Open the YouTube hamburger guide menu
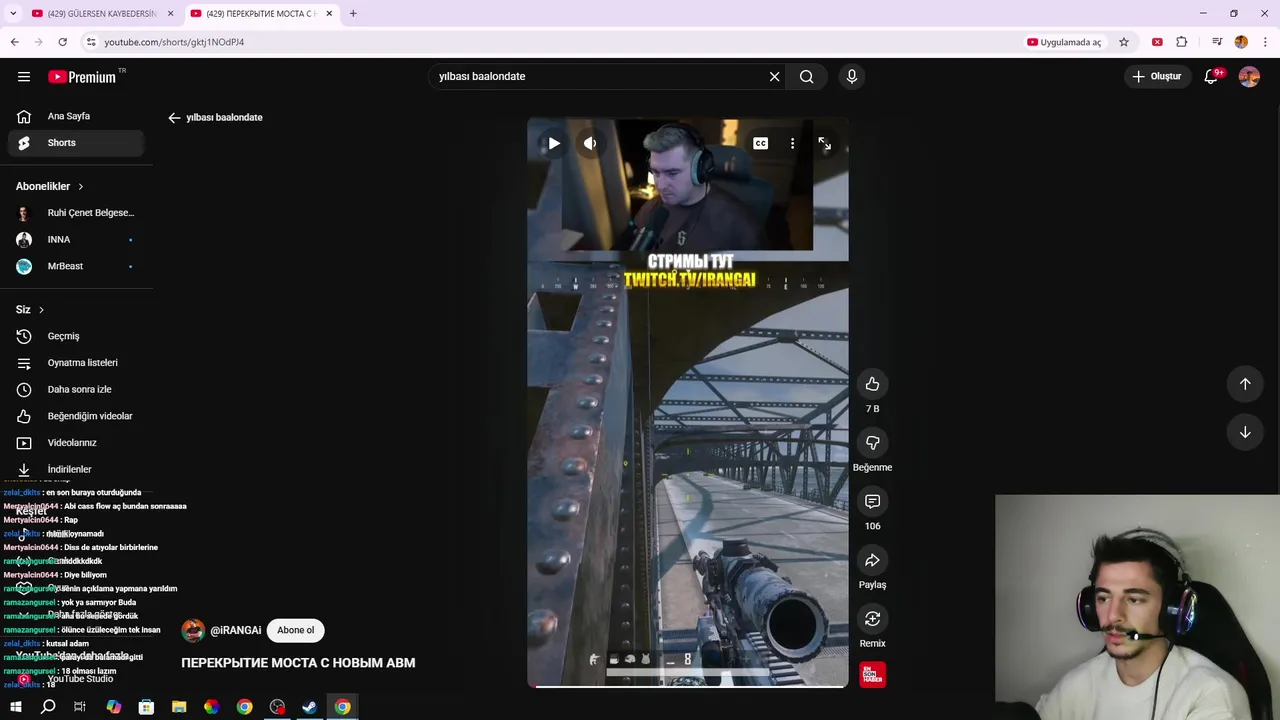This screenshot has height=720, width=1280. click(x=24, y=76)
